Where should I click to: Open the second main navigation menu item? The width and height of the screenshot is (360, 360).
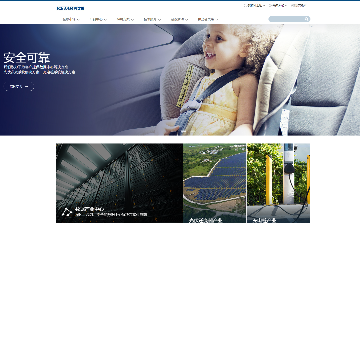[x=98, y=19]
